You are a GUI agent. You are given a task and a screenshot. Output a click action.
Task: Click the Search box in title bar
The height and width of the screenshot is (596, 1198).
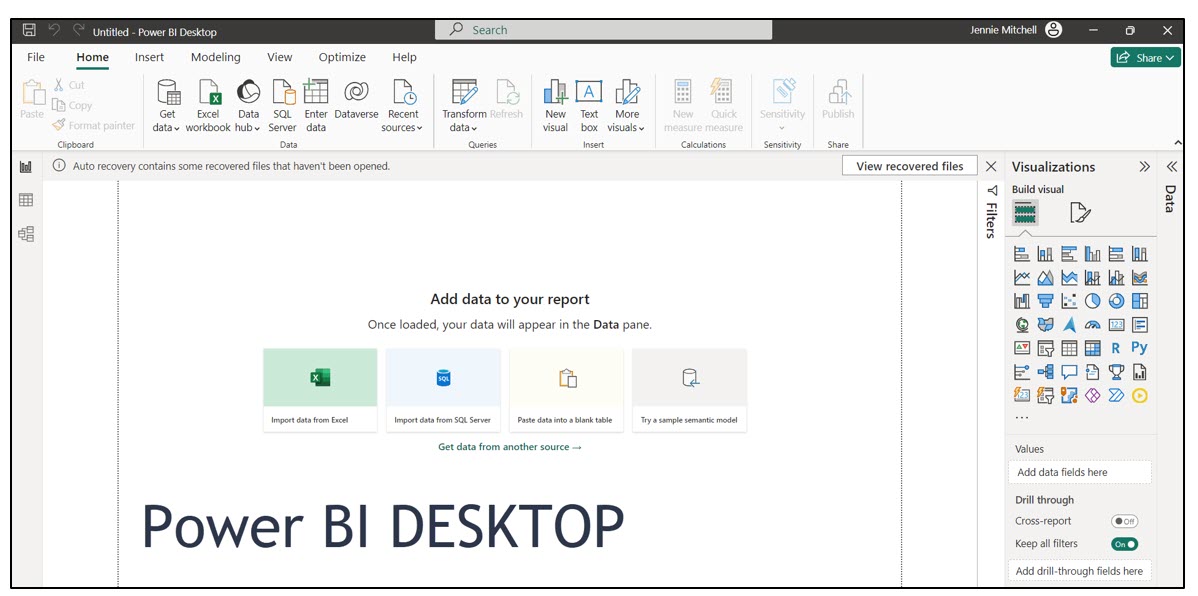point(604,30)
